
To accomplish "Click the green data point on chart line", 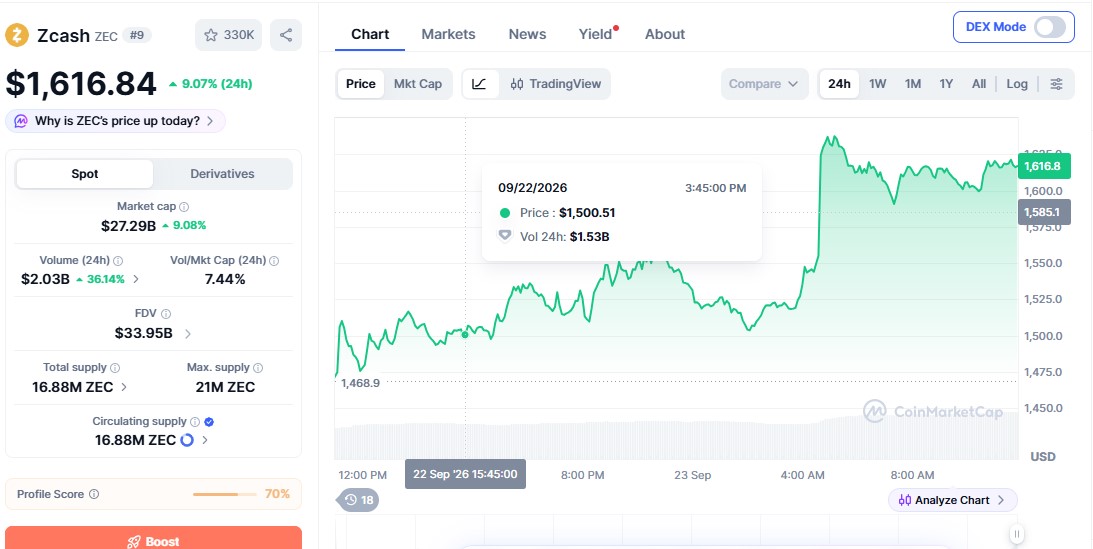I will coord(466,335).
